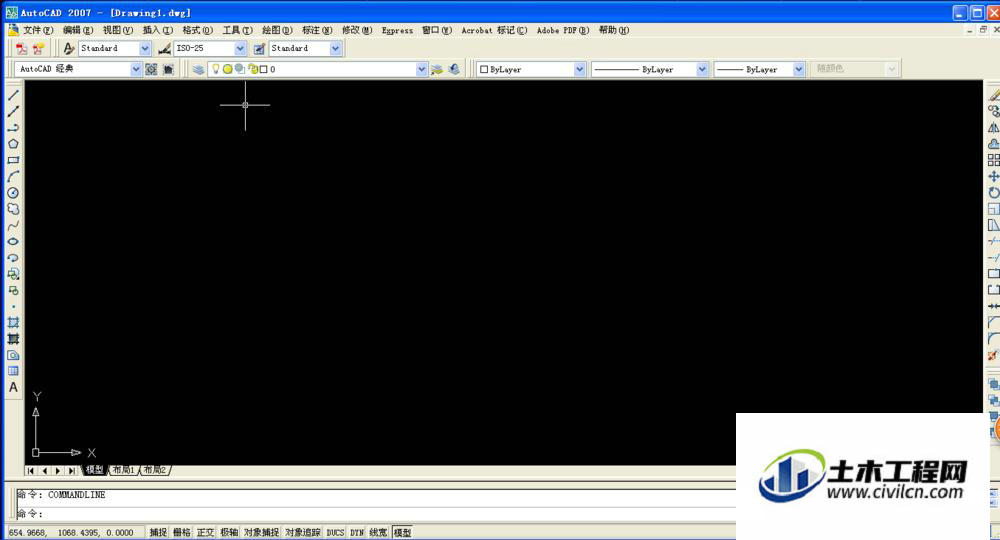
Task: Select the Move tool in the Modify toolbar
Action: (994, 177)
